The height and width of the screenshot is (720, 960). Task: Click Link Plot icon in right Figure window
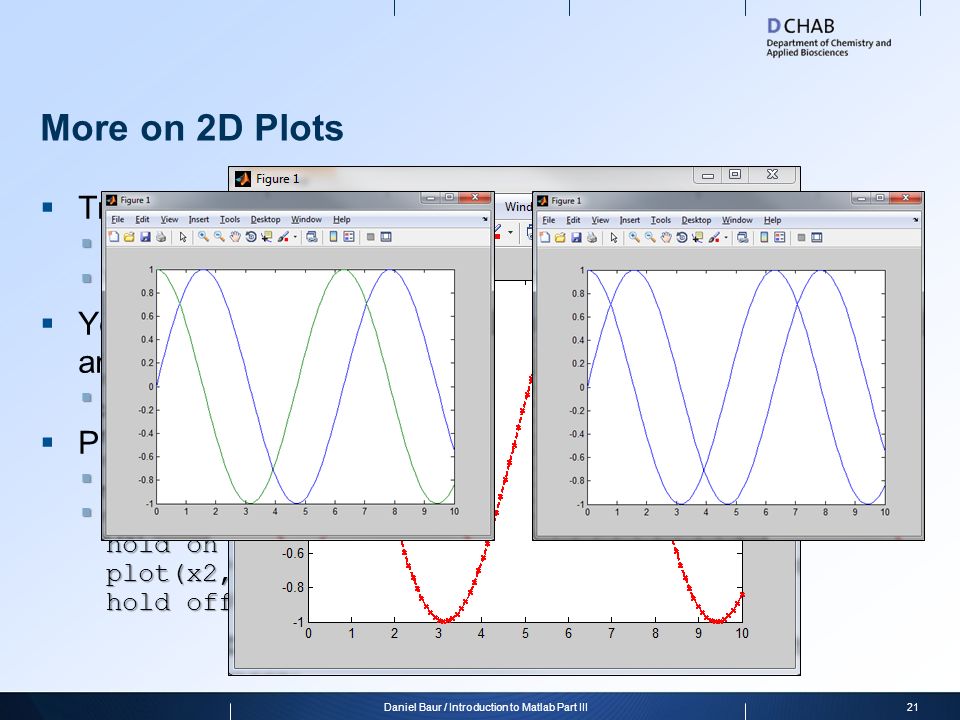(x=743, y=238)
